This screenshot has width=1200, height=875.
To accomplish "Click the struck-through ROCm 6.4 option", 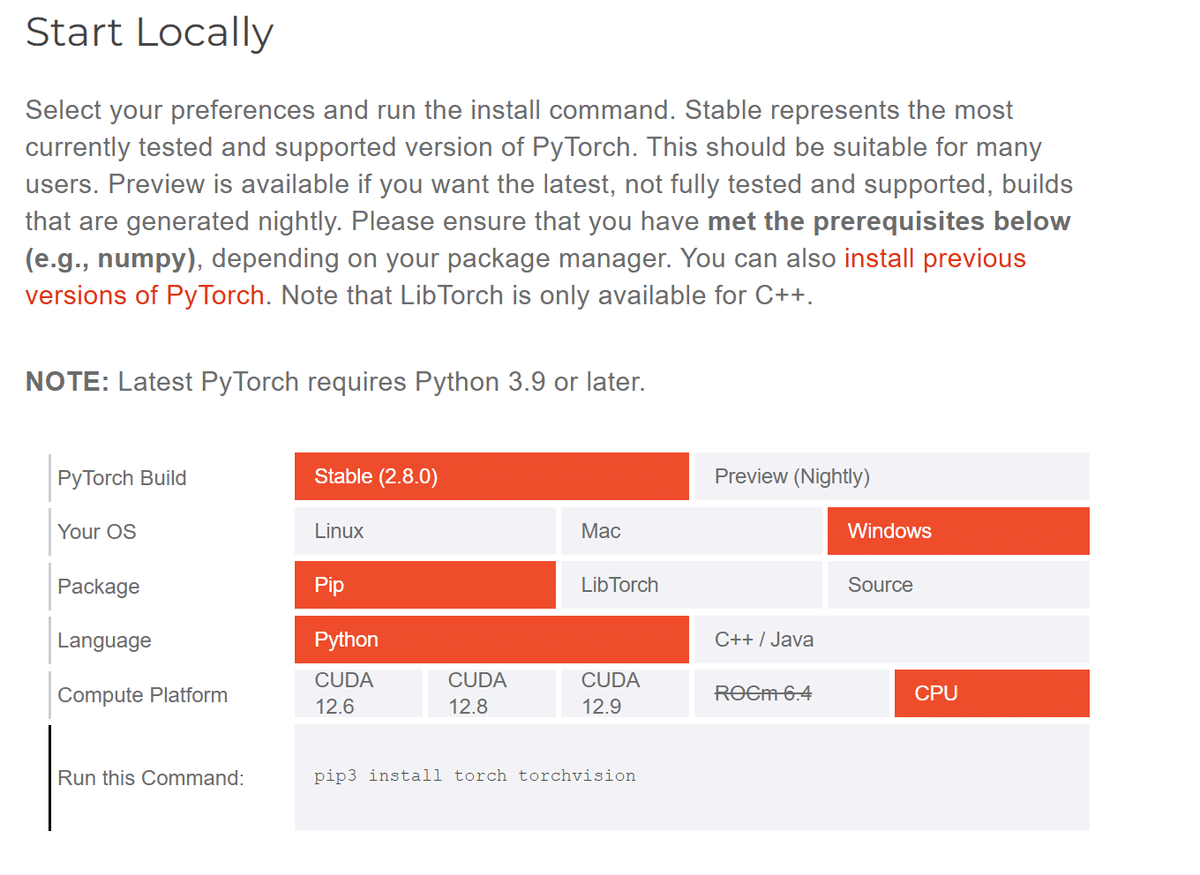I will coord(790,693).
